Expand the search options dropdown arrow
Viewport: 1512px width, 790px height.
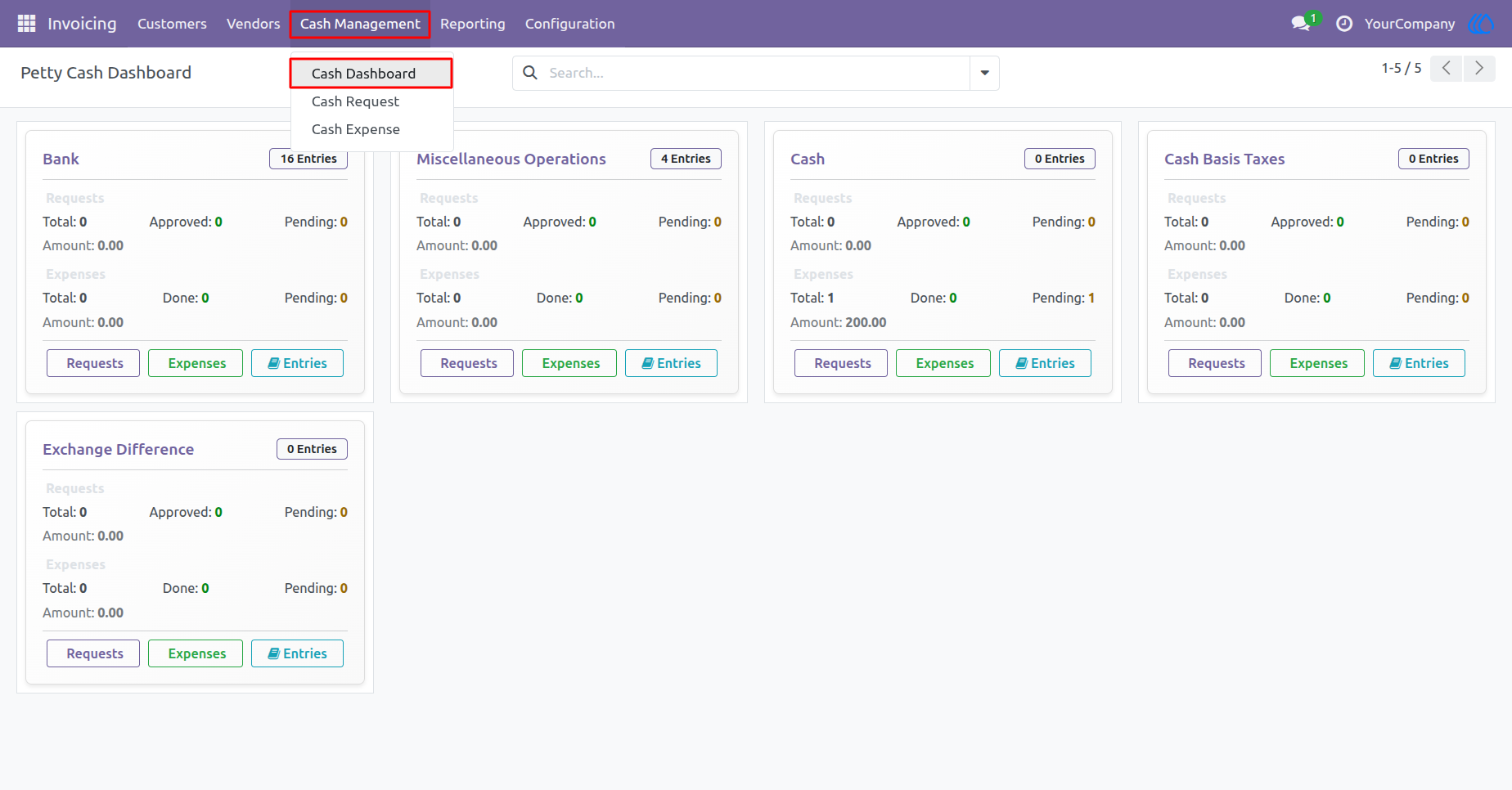984,73
